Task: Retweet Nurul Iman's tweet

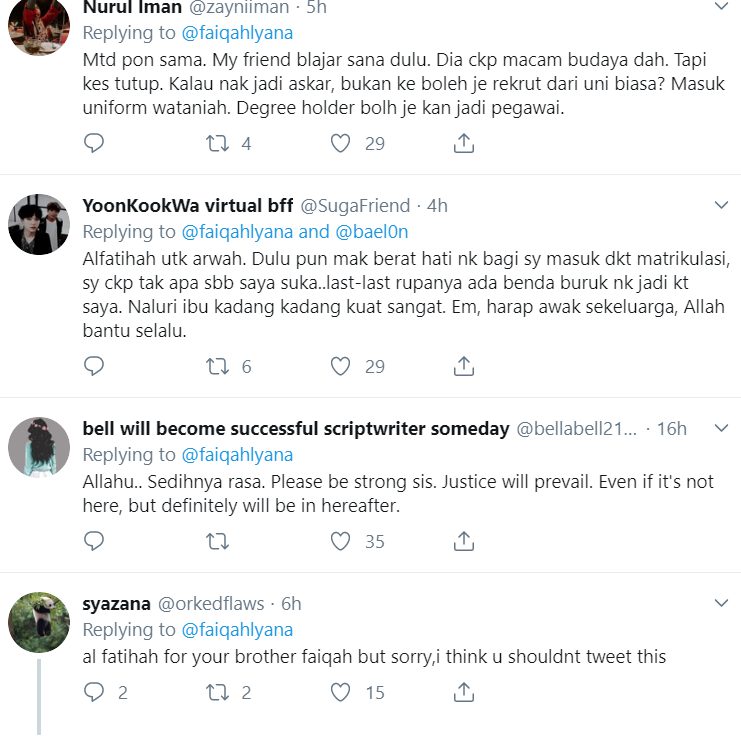Action: point(217,144)
